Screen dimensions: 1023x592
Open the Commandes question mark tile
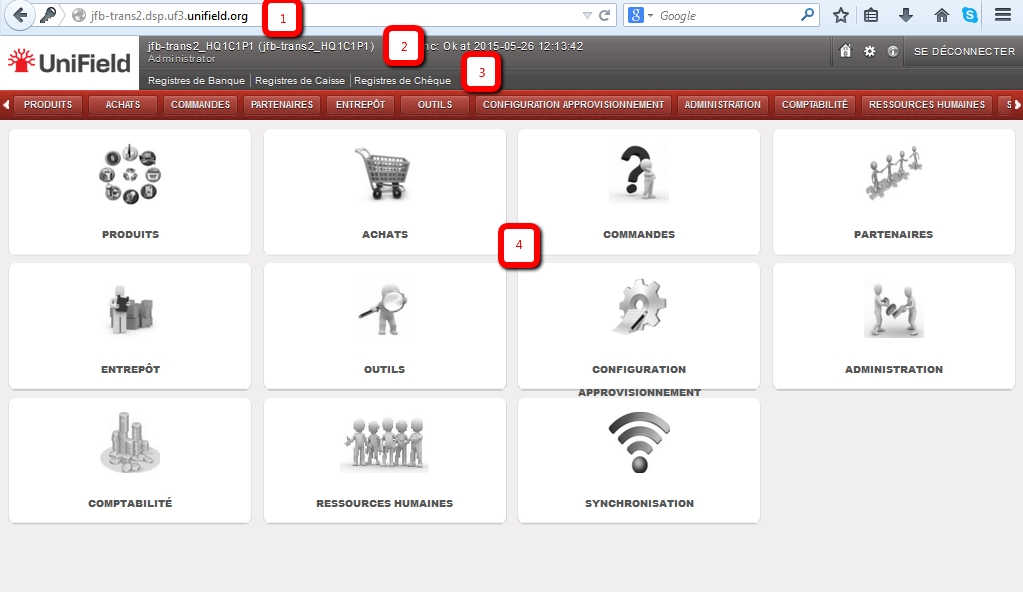tap(639, 191)
